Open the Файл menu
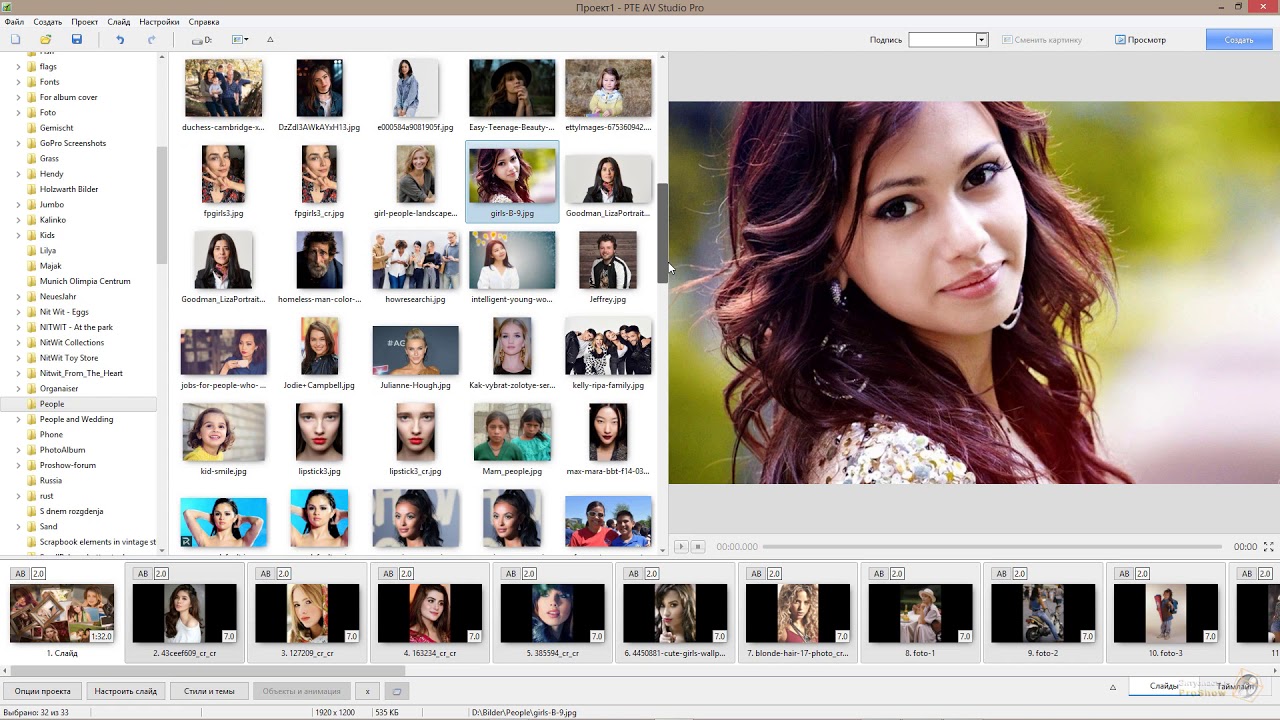The height and width of the screenshot is (720, 1280). click(14, 22)
